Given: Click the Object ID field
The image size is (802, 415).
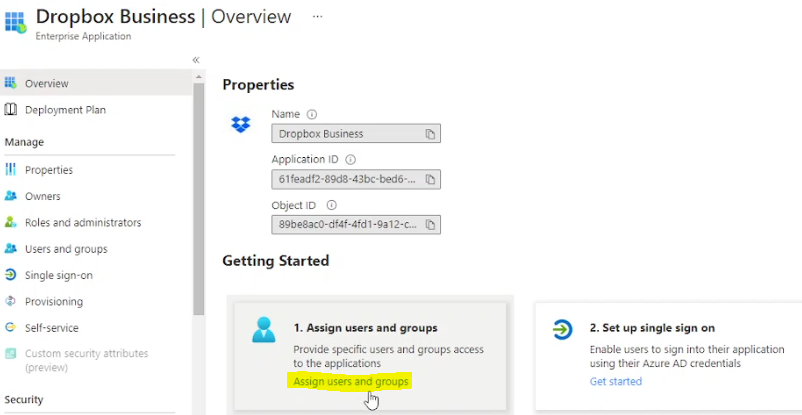Looking at the screenshot, I should click(356, 225).
